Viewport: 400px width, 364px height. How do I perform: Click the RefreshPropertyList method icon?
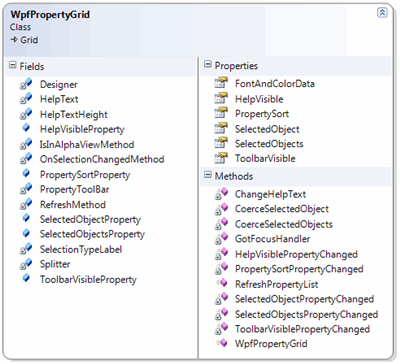222,284
